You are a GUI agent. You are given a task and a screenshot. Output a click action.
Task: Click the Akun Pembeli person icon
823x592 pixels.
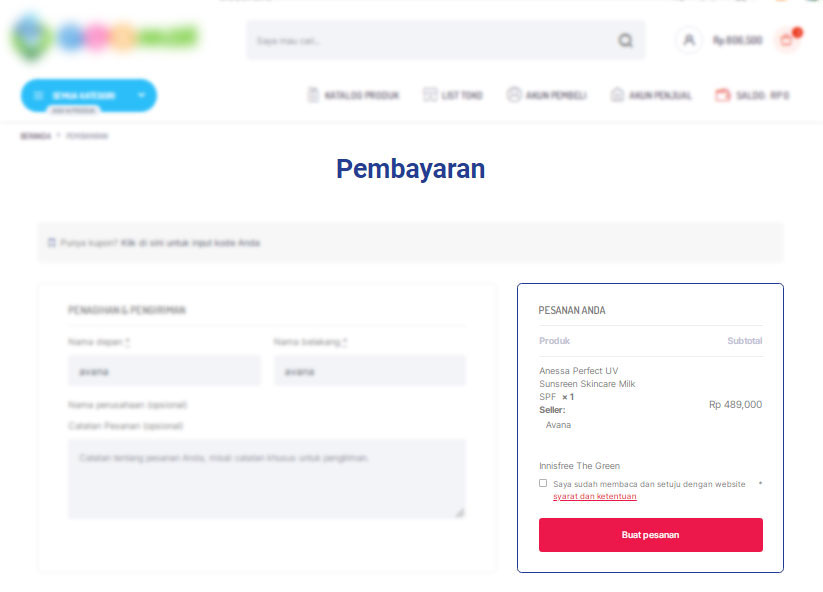click(x=514, y=95)
